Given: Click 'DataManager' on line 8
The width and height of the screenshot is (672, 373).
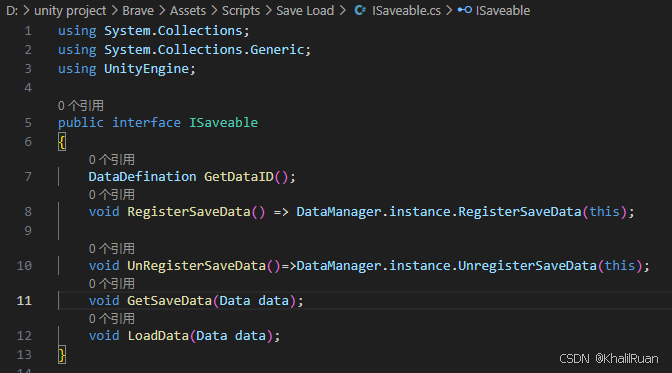Looking at the screenshot, I should 339,212.
